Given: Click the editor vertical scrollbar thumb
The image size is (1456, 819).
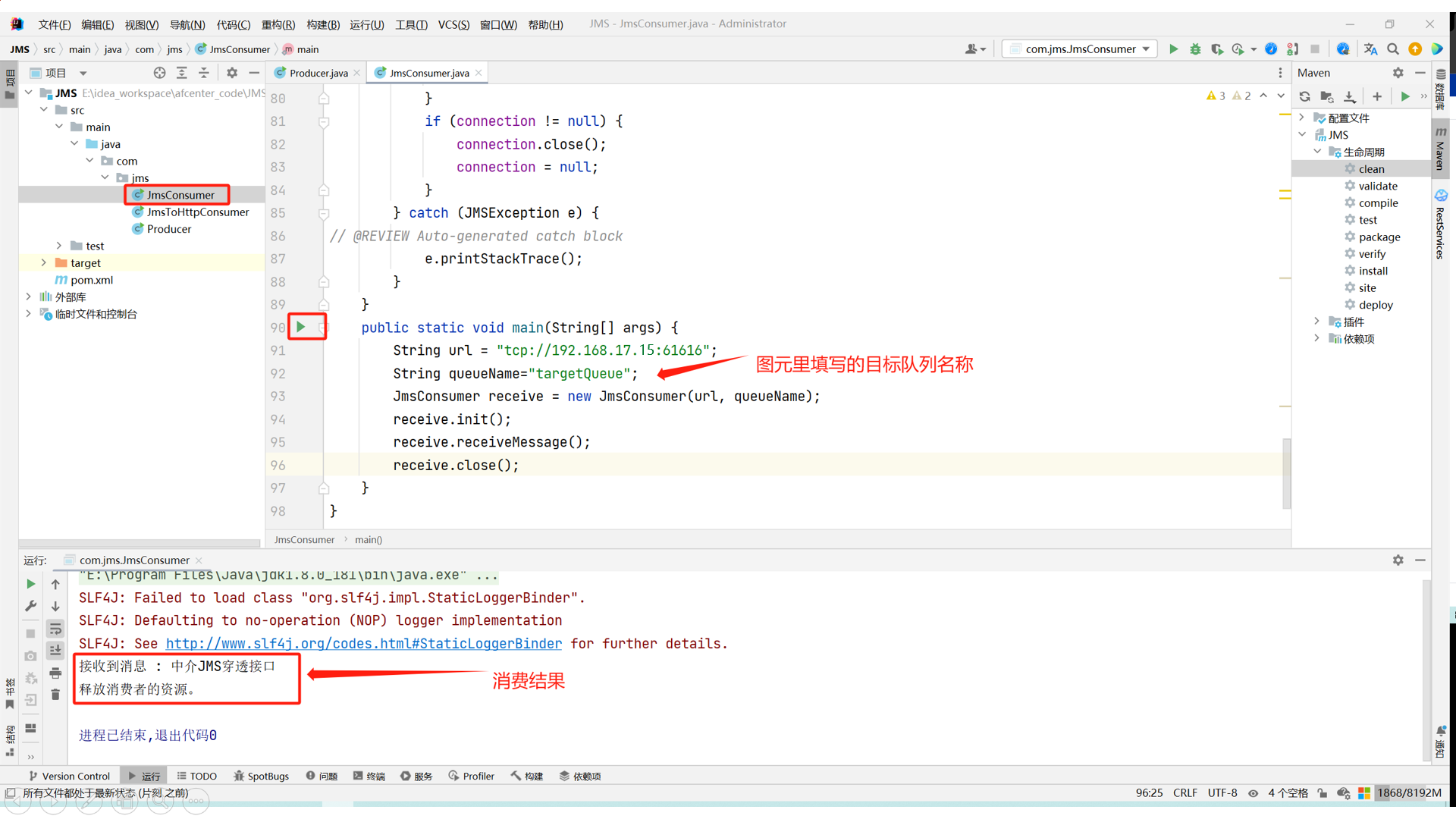Looking at the screenshot, I should point(1286,474).
